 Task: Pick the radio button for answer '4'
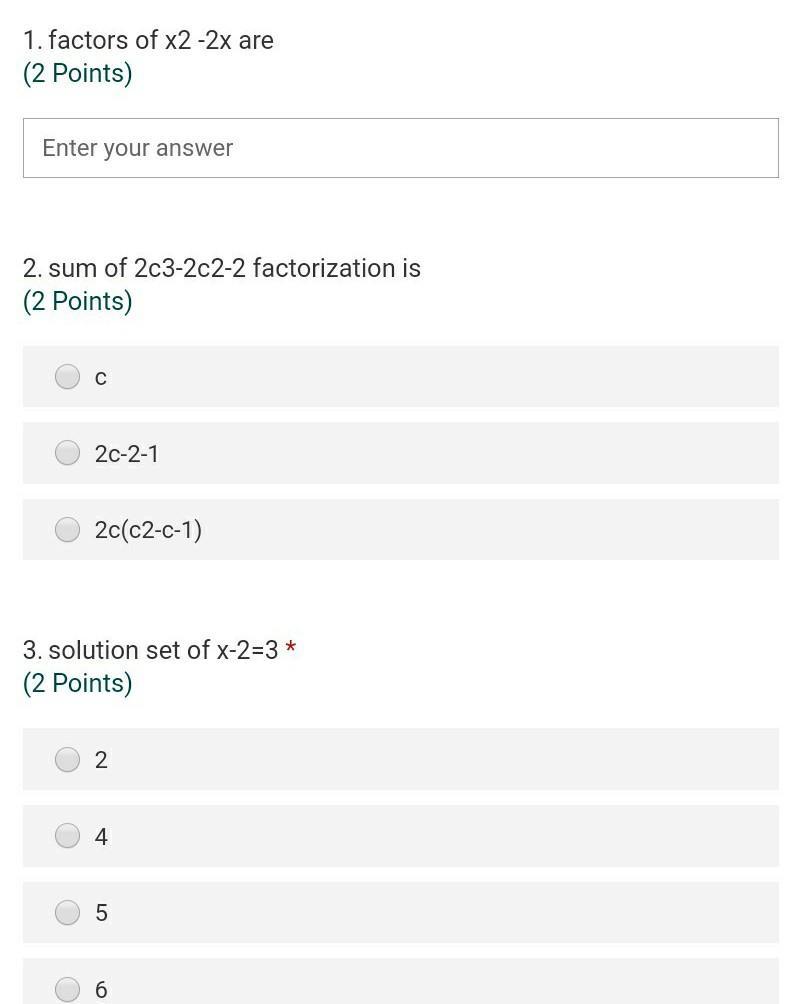(67, 835)
